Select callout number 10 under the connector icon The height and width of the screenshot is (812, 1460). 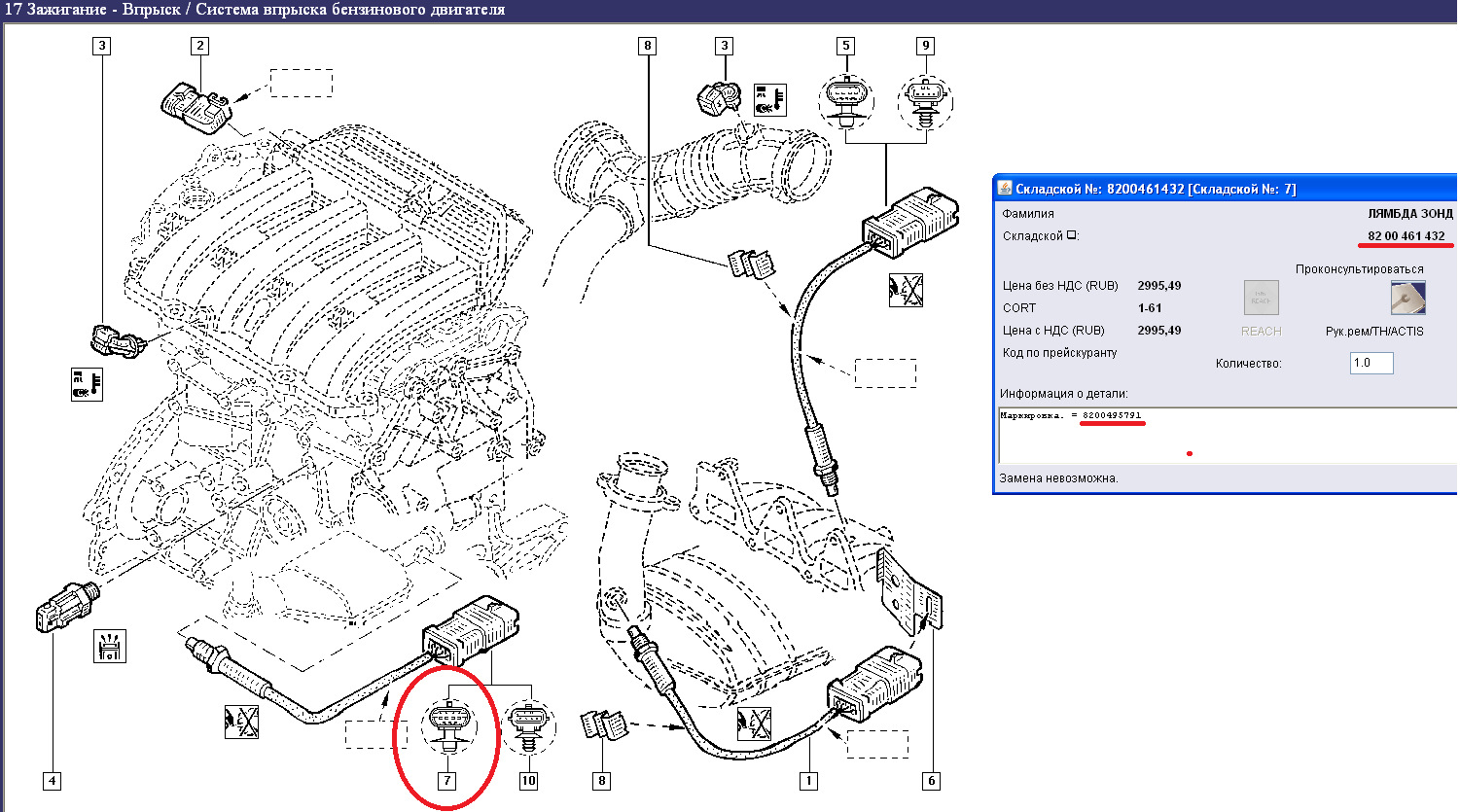tap(528, 781)
